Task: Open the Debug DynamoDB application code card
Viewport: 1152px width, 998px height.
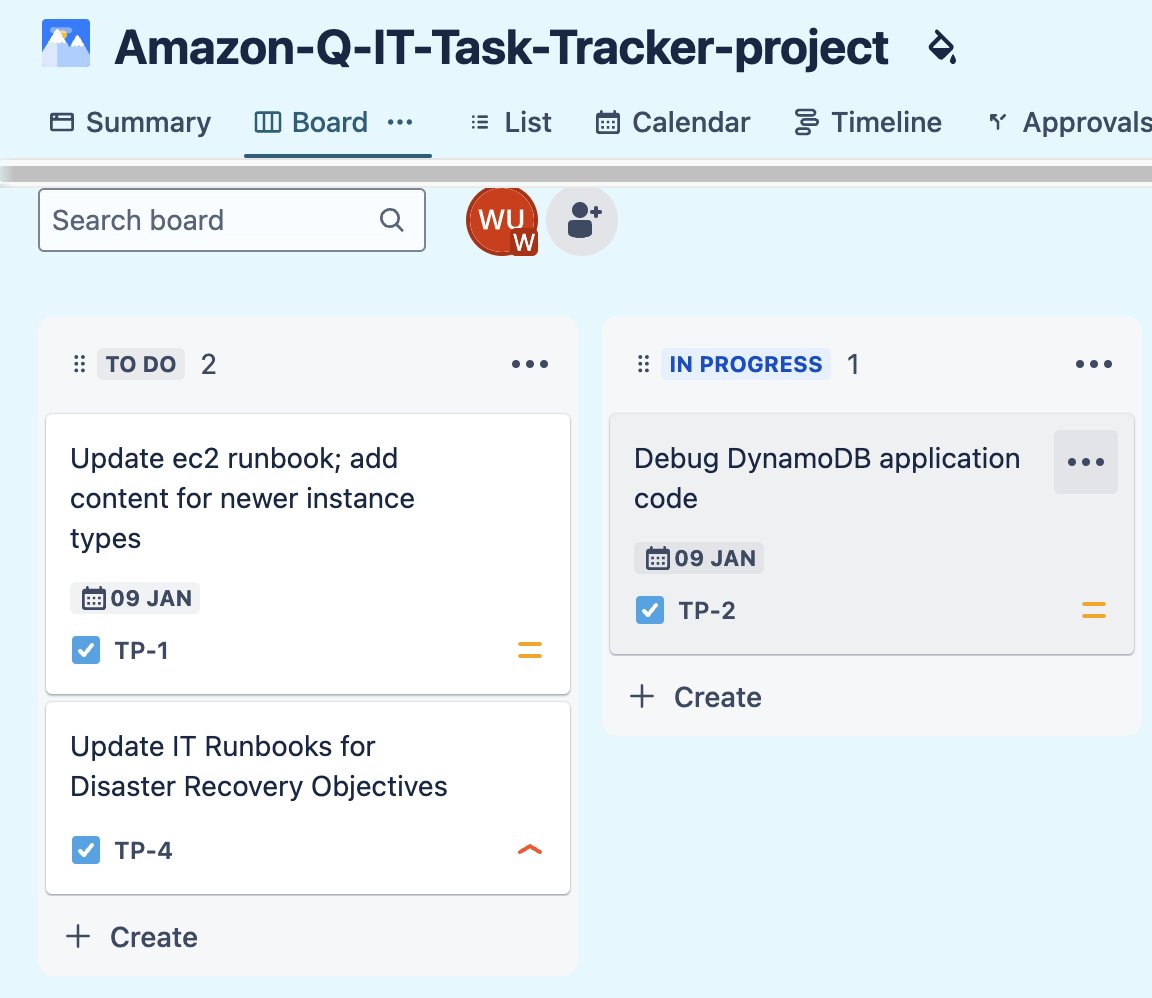Action: 872,534
